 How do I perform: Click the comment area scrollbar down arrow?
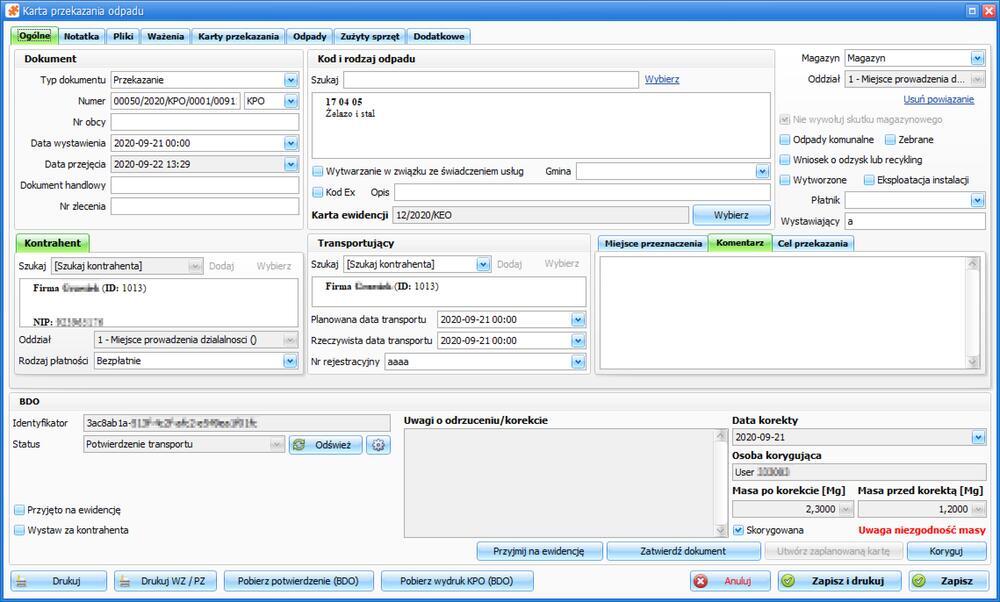(x=973, y=362)
